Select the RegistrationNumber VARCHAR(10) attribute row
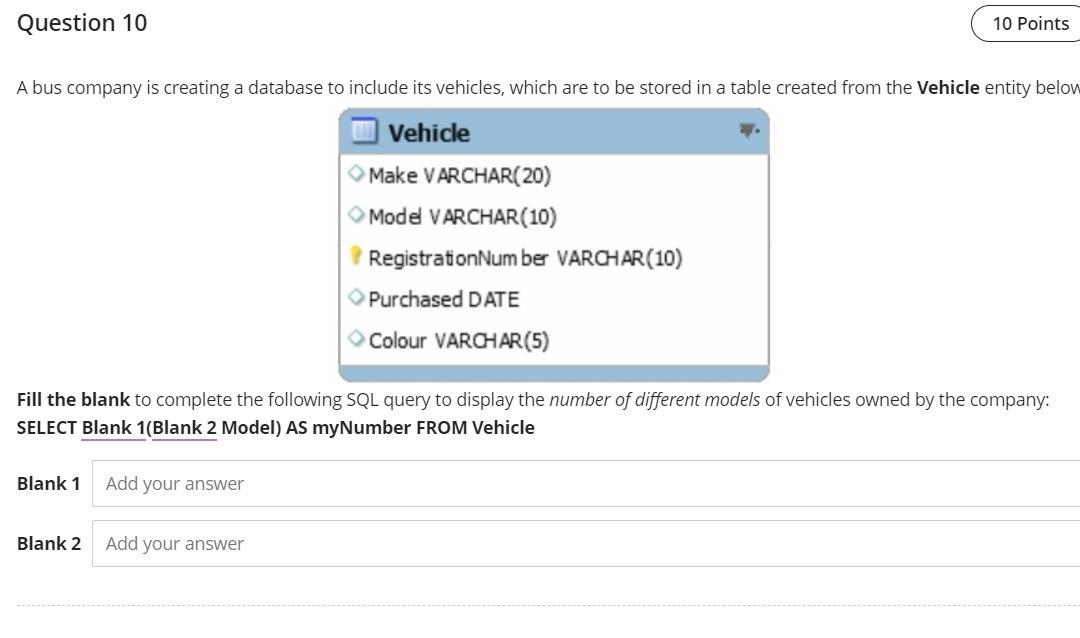This screenshot has width=1080, height=638. coord(525,257)
